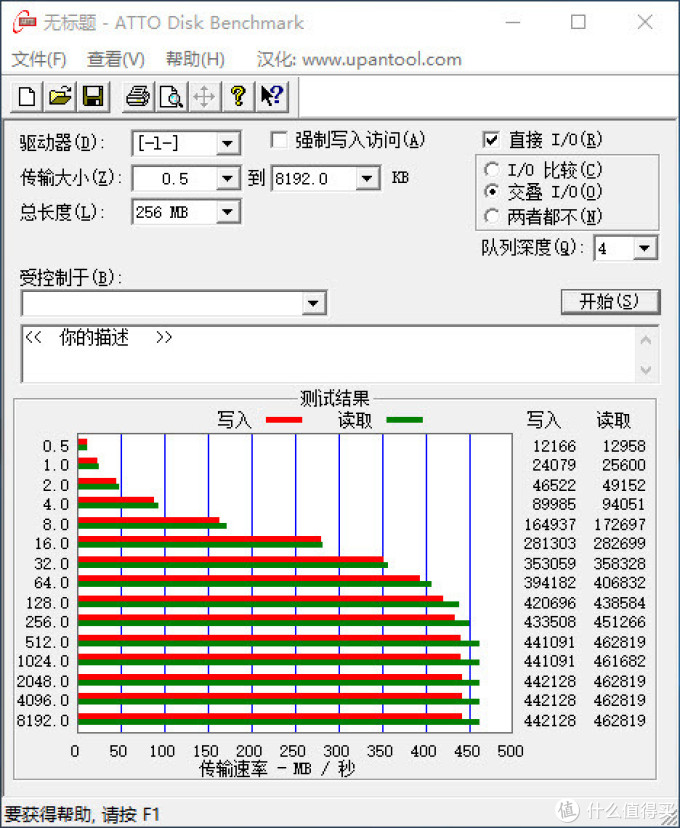The width and height of the screenshot is (680, 828).
Task: Open the 队列深度 queue depth dropdown
Action: (x=644, y=248)
